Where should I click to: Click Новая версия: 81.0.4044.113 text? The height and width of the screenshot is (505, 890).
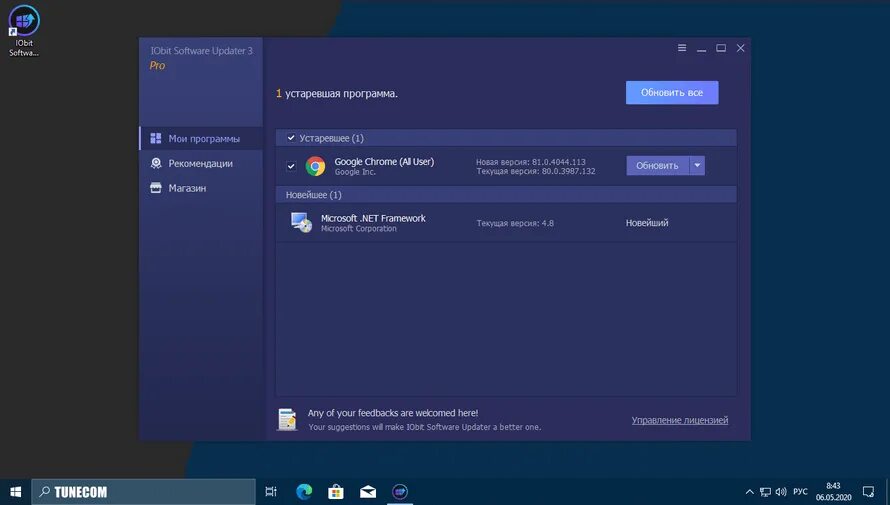pyautogui.click(x=531, y=162)
